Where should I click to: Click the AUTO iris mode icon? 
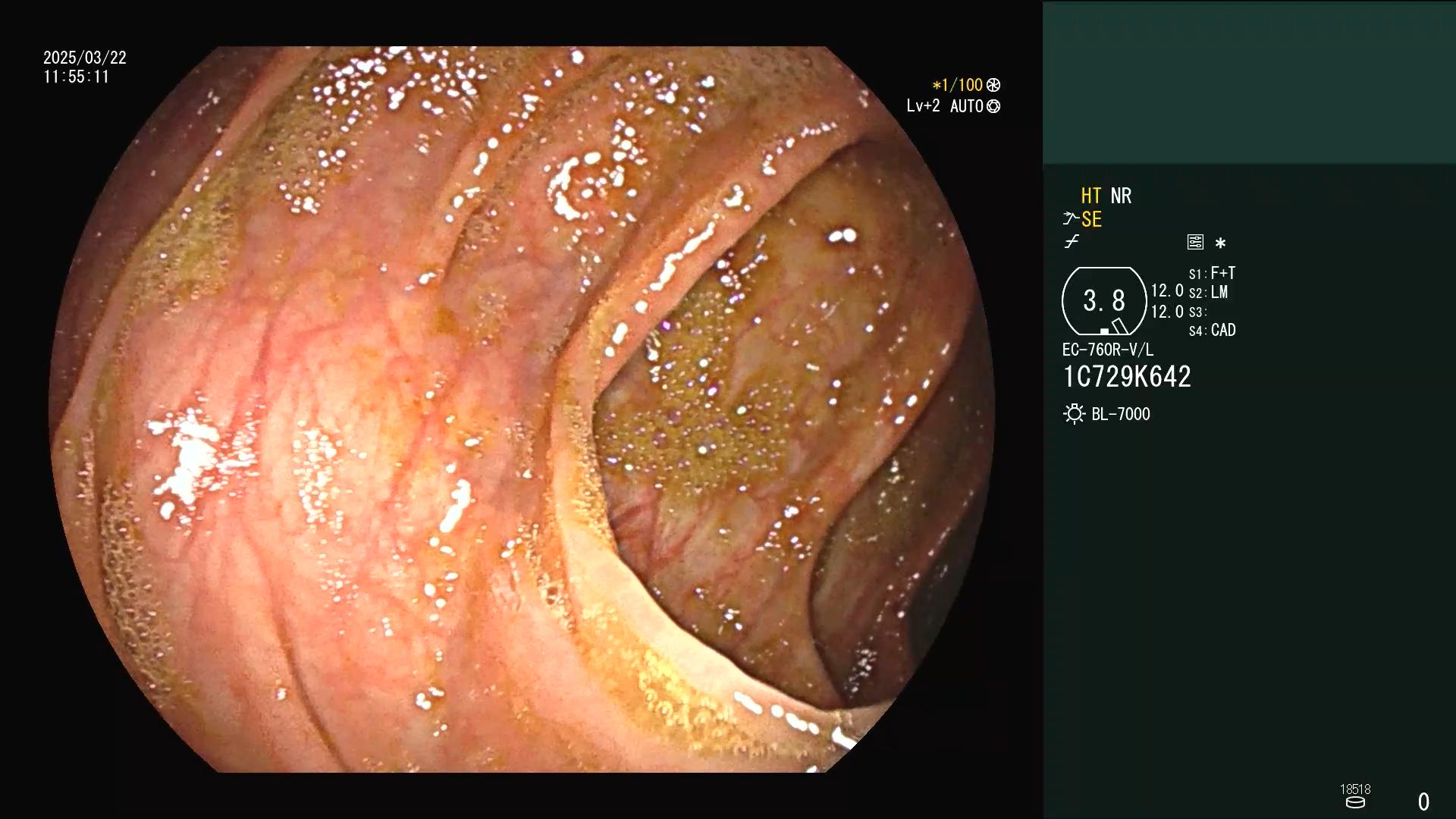993,107
